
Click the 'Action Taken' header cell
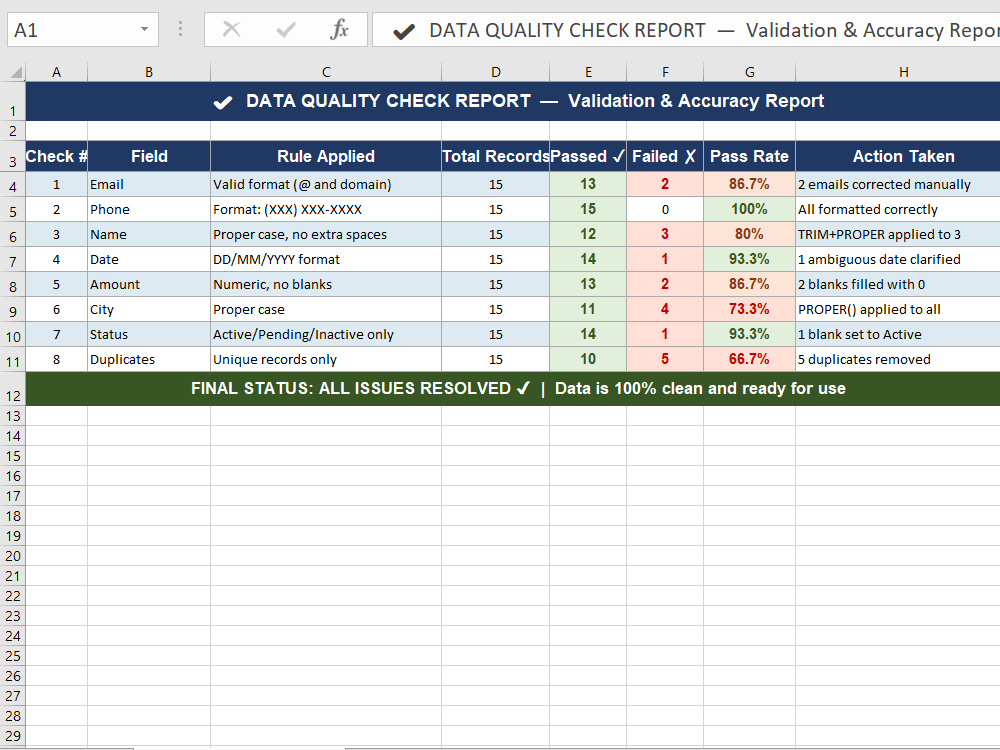[898, 156]
